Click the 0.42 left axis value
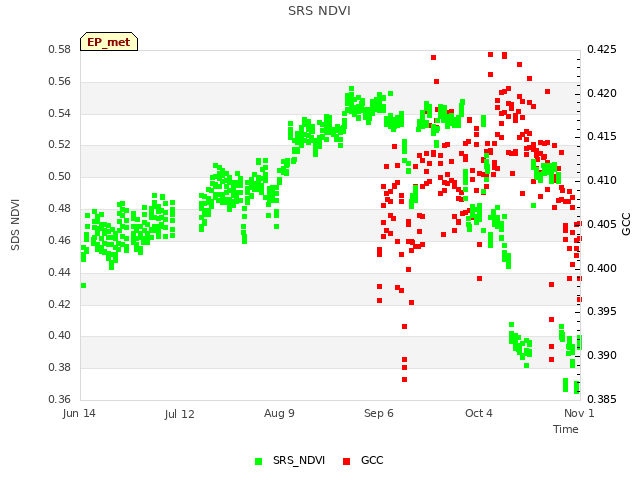This screenshot has height=480, width=640. click(x=60, y=304)
